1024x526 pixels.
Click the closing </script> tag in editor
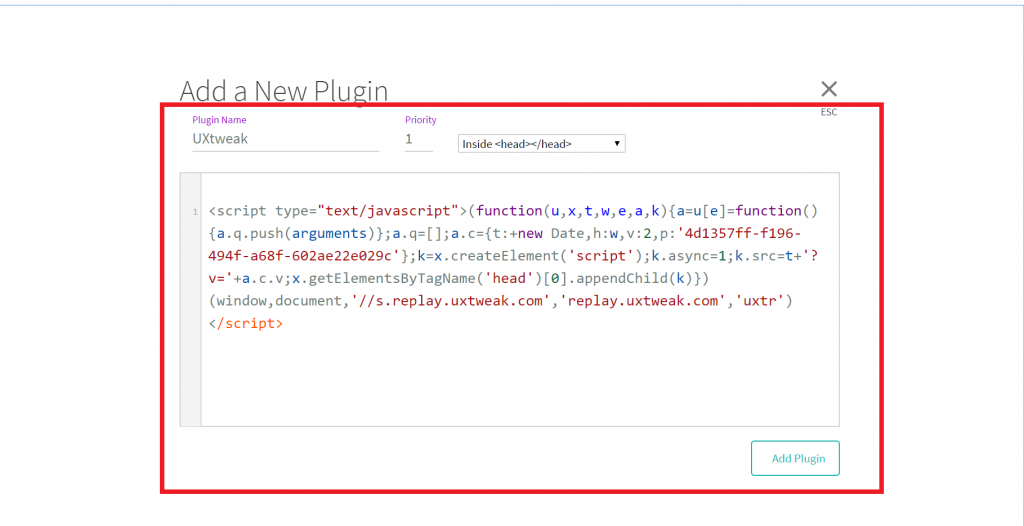point(246,323)
